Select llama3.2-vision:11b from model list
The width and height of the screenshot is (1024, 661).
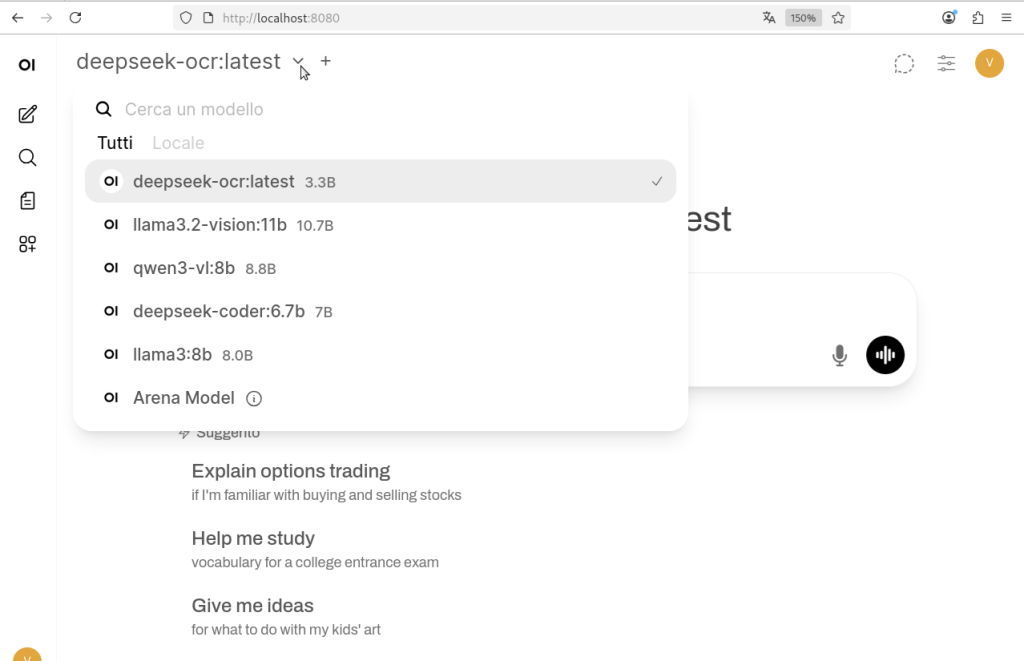210,225
